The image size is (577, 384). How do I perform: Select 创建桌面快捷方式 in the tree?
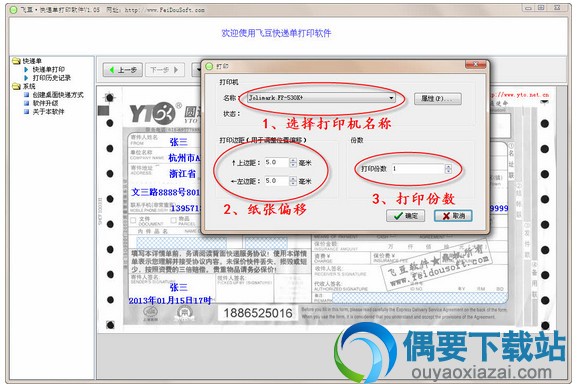pos(58,95)
